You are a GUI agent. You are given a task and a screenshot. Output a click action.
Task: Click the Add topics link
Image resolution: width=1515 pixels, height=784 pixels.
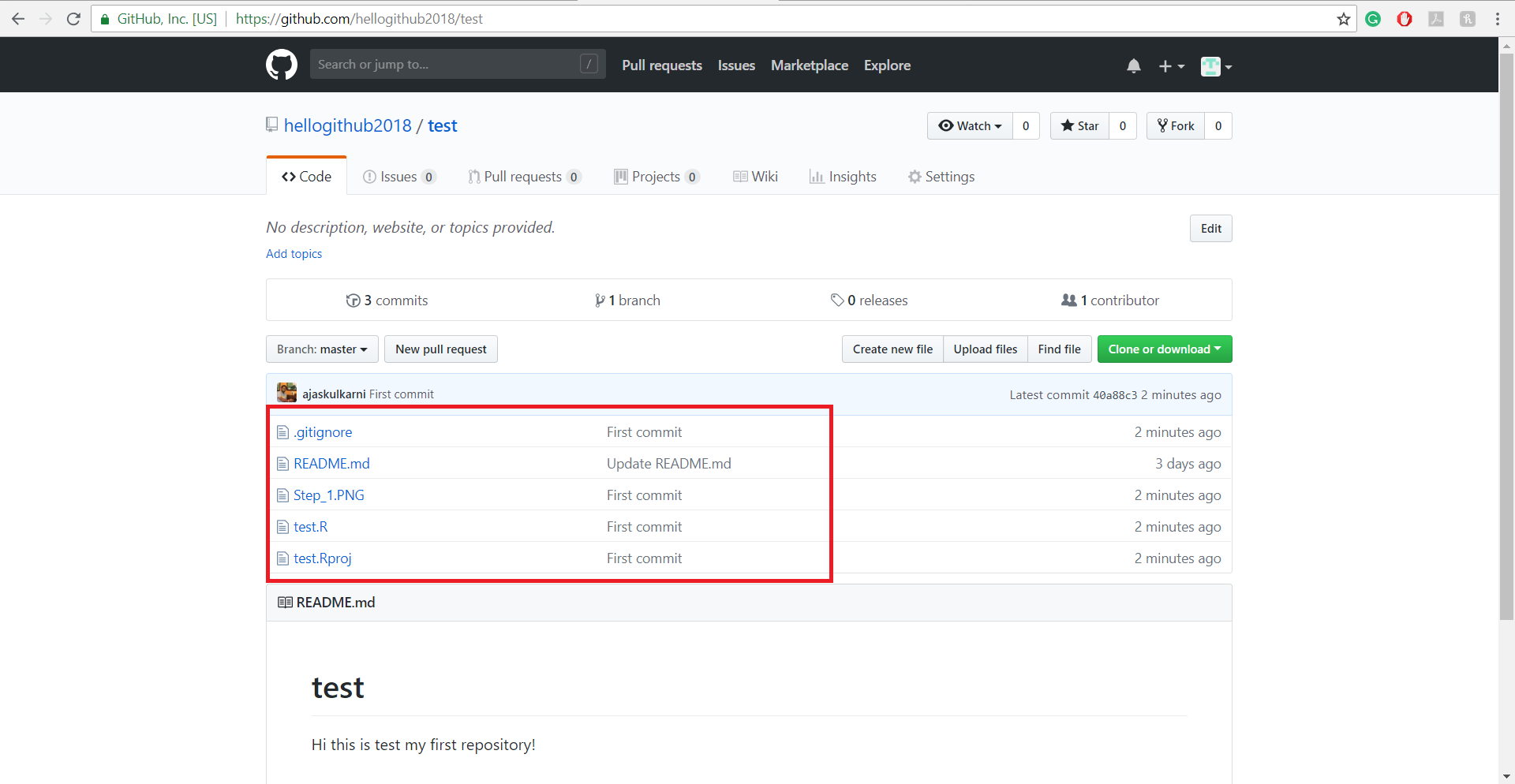(294, 254)
